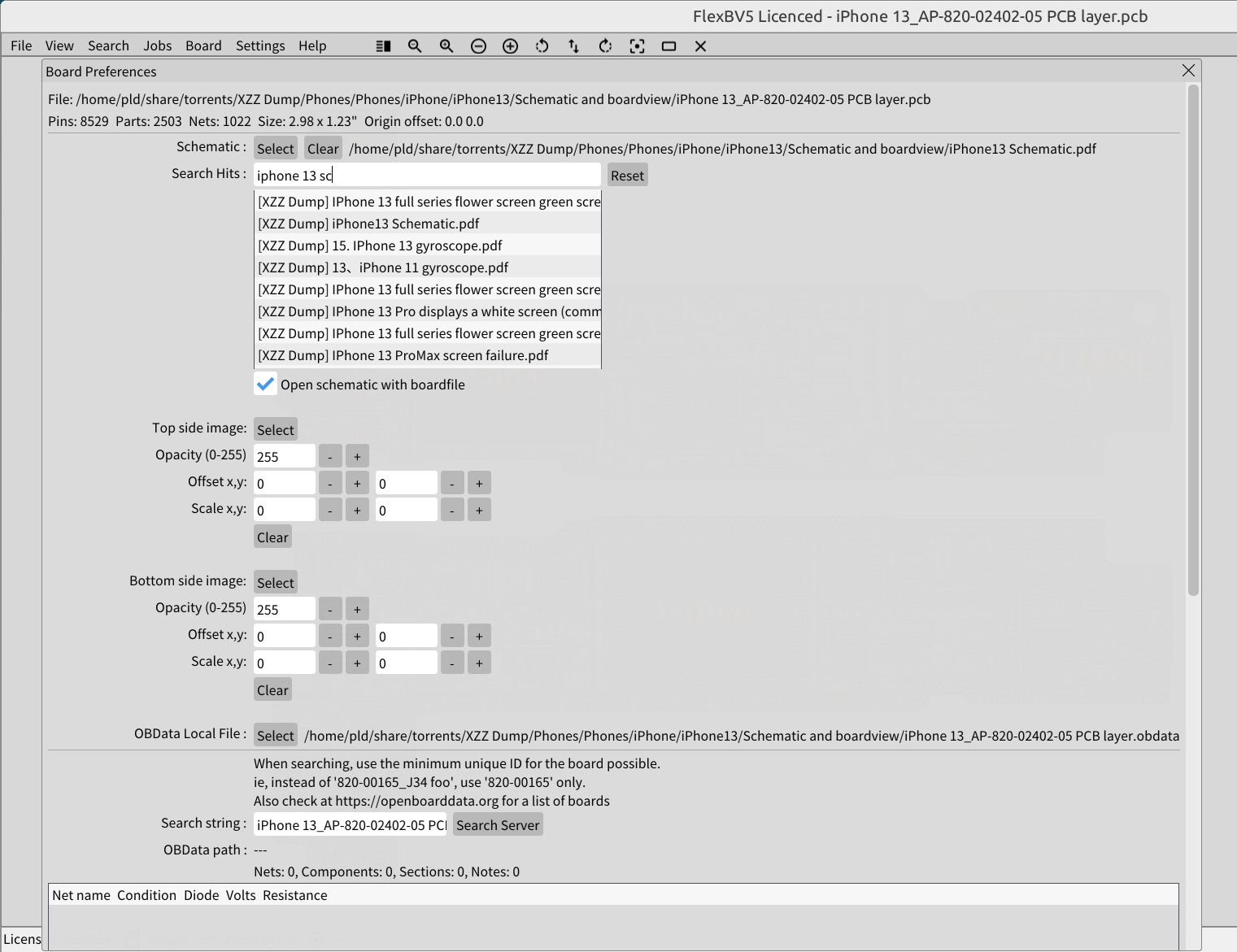Image resolution: width=1237 pixels, height=952 pixels.
Task: Choose 'IPhone 13 Pro displays a white screen' hit
Action: click(427, 311)
